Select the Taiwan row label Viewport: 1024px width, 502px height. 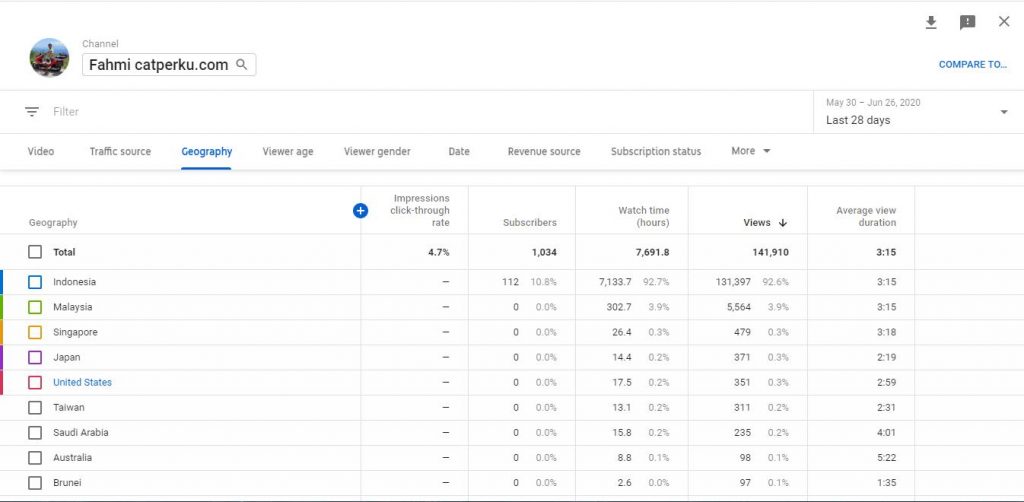pos(69,407)
